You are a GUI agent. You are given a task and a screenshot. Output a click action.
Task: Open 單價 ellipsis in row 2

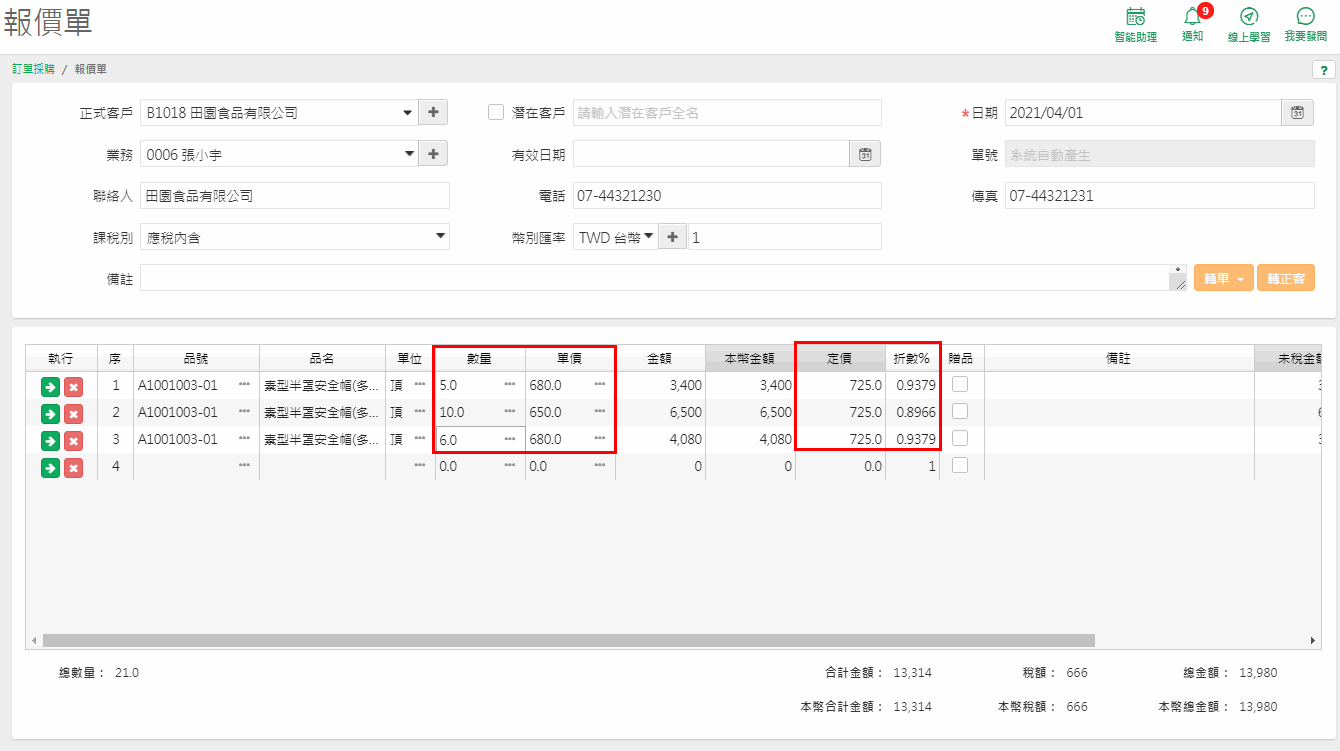click(x=600, y=412)
